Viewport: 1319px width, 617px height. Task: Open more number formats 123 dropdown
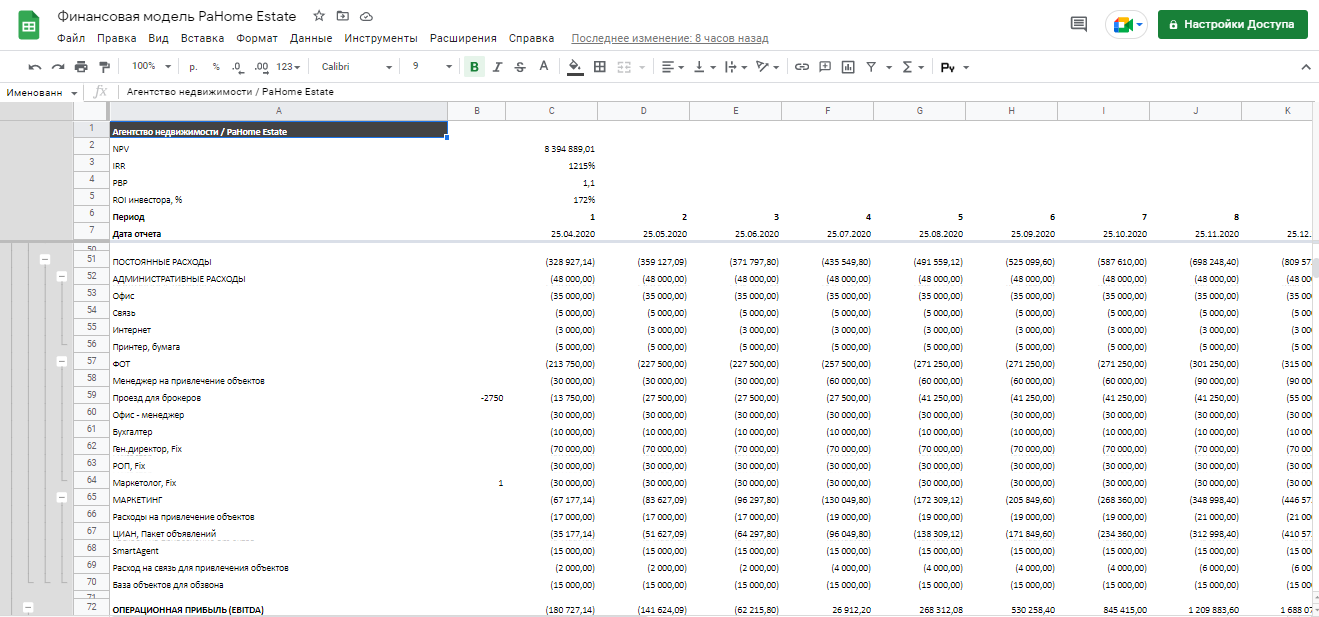(x=289, y=67)
